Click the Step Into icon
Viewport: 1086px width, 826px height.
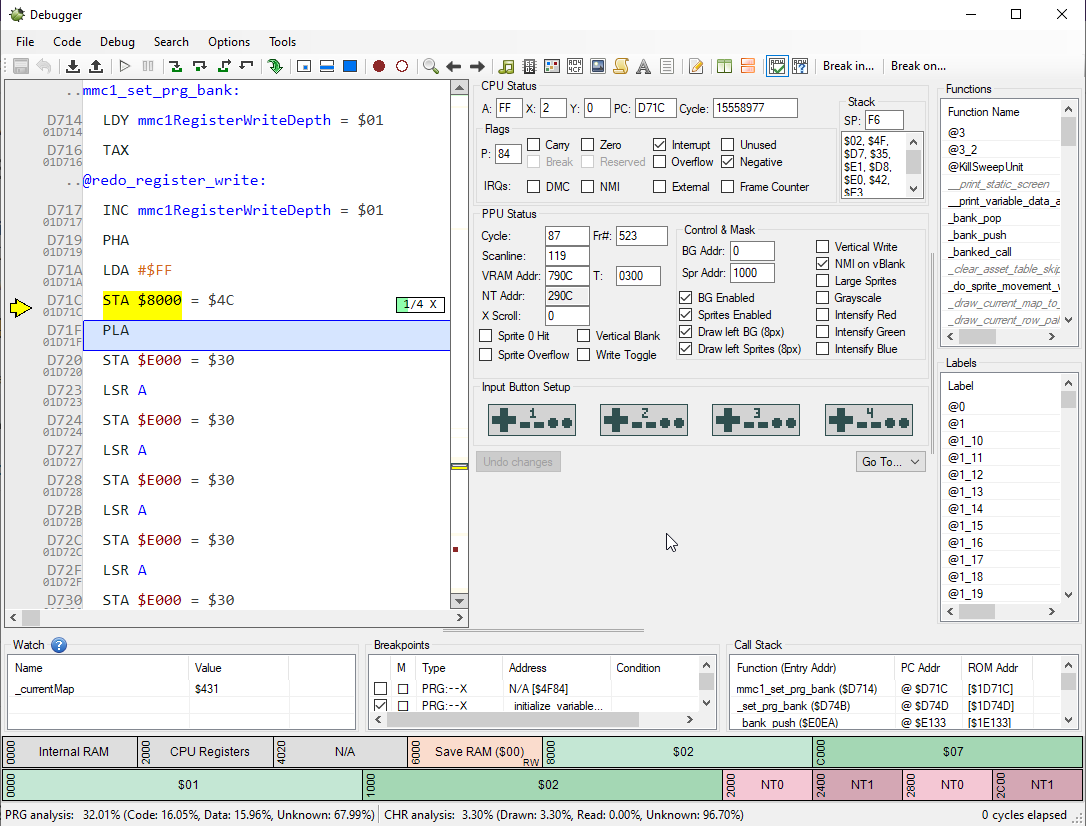176,66
